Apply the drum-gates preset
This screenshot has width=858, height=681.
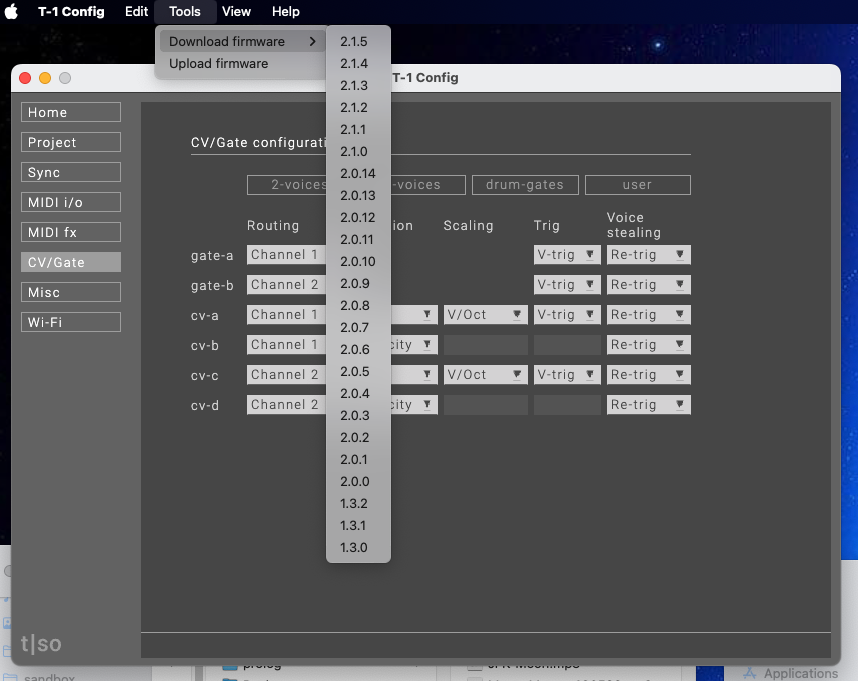pos(525,185)
